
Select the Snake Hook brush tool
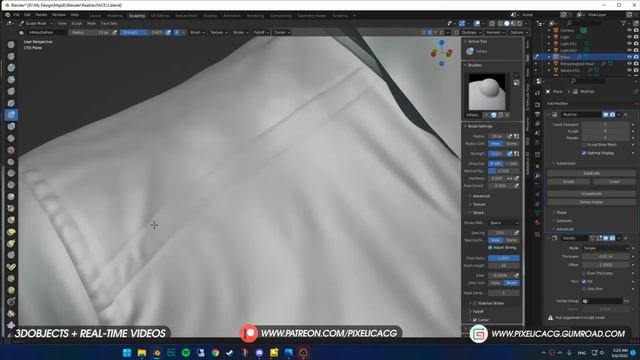[11, 244]
